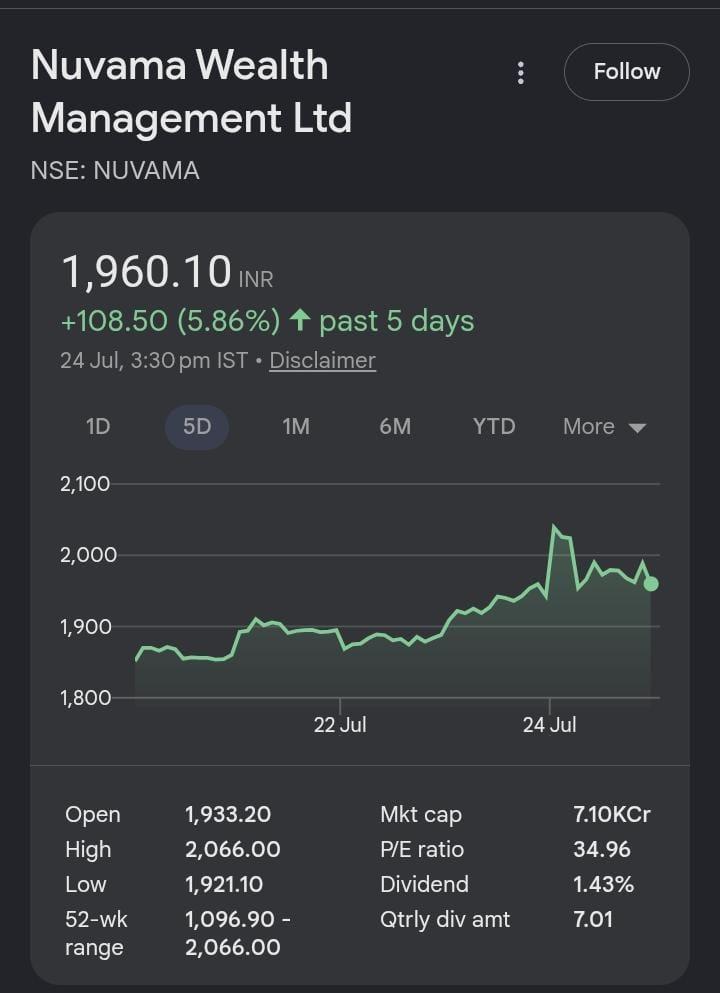Click the INR currency label
Viewport: 720px width, 993px height.
256,279
